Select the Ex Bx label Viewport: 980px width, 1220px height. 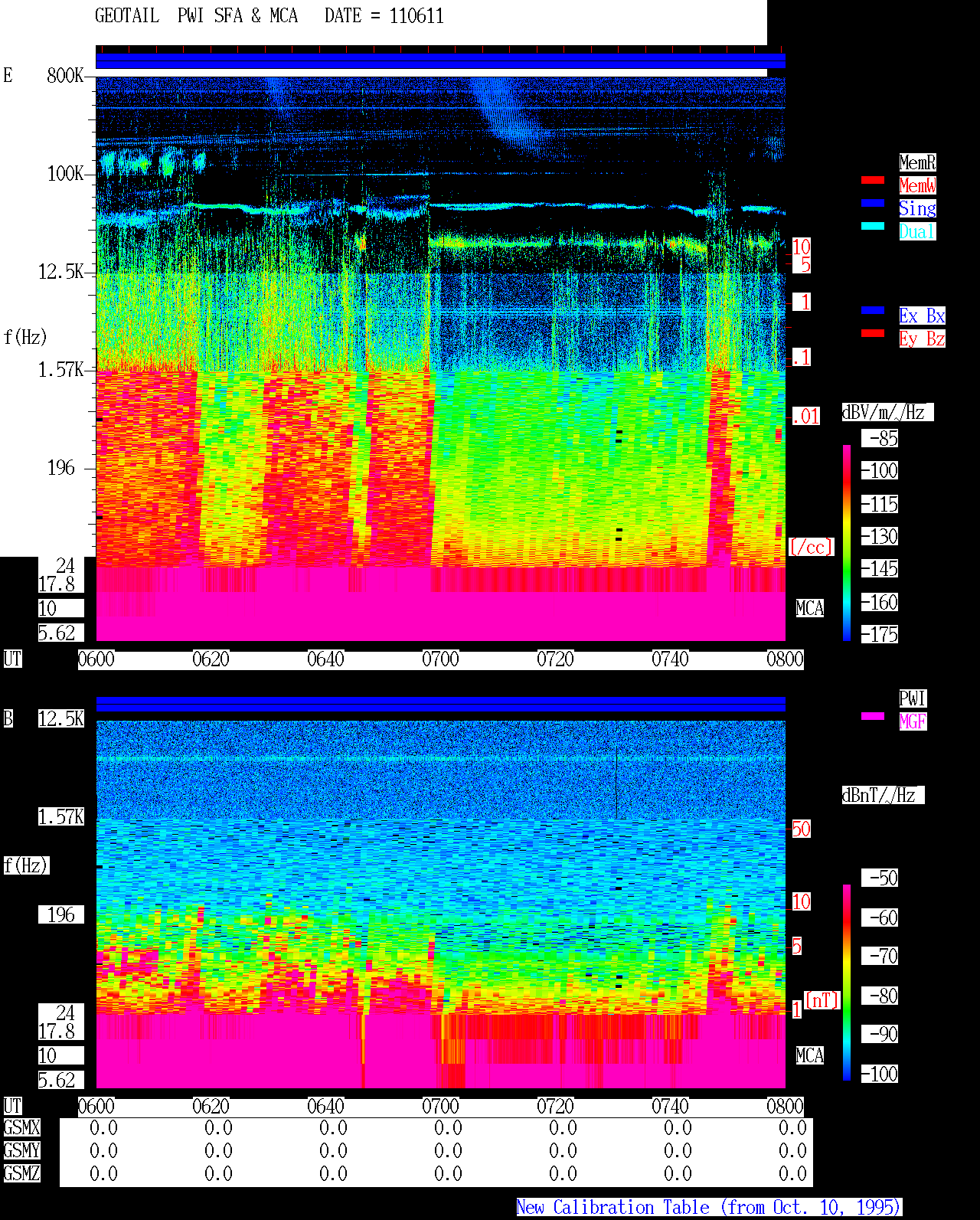click(922, 316)
